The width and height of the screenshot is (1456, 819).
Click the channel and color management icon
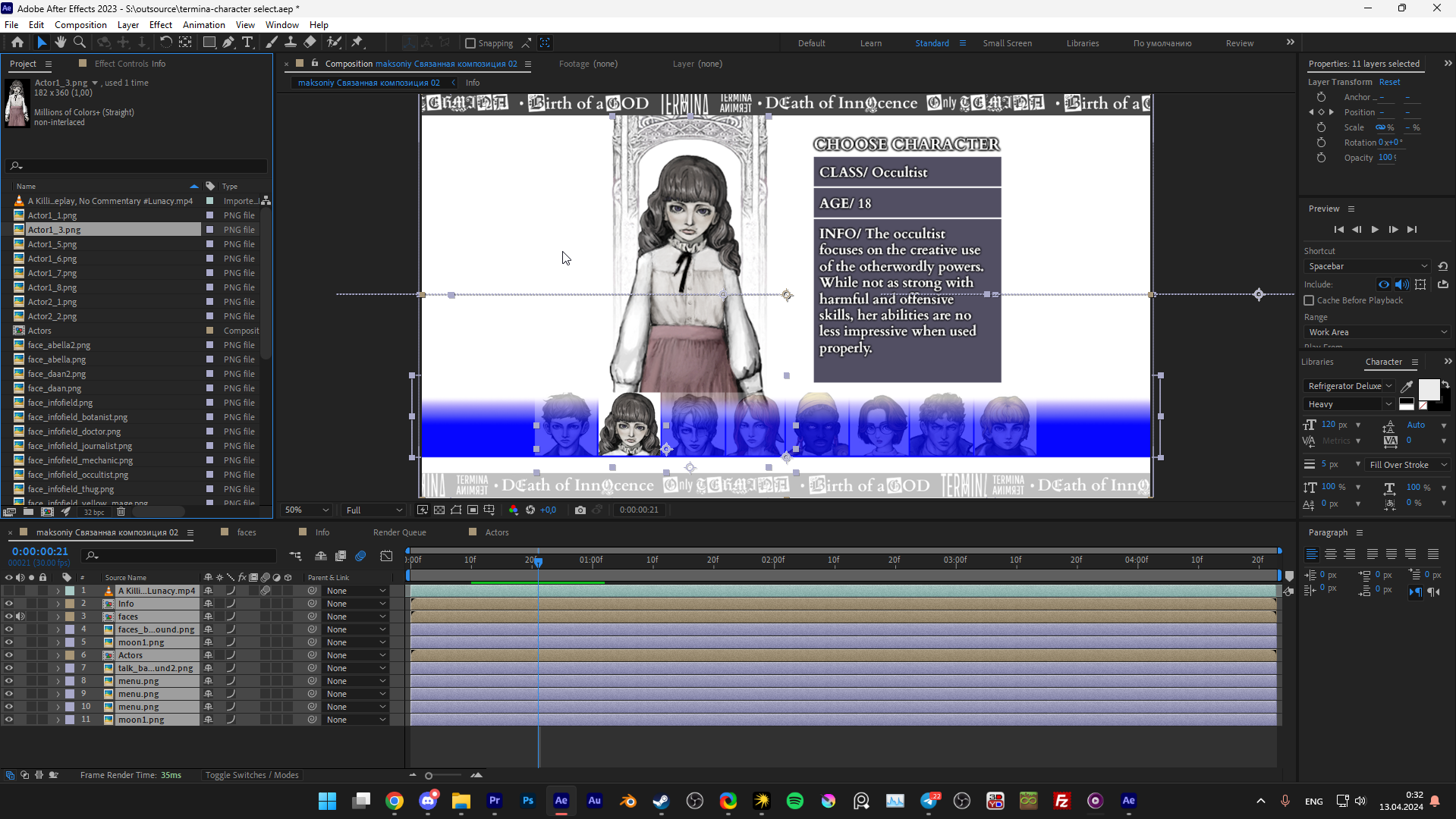pos(514,510)
